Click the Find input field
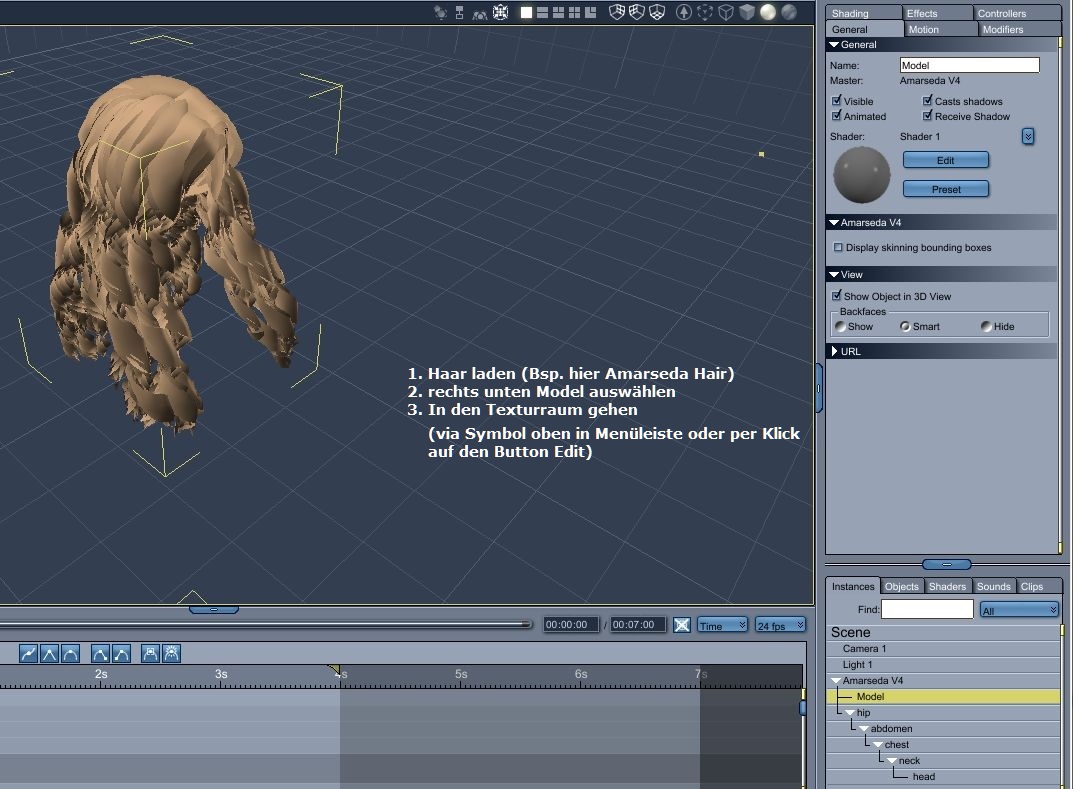1073x789 pixels. 927,609
